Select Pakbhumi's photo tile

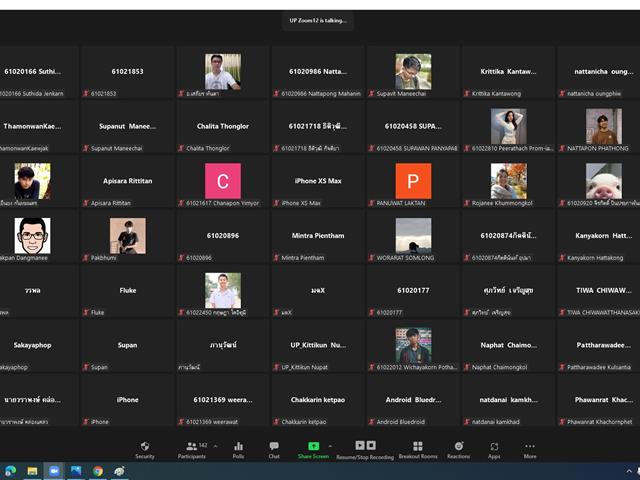[127, 236]
